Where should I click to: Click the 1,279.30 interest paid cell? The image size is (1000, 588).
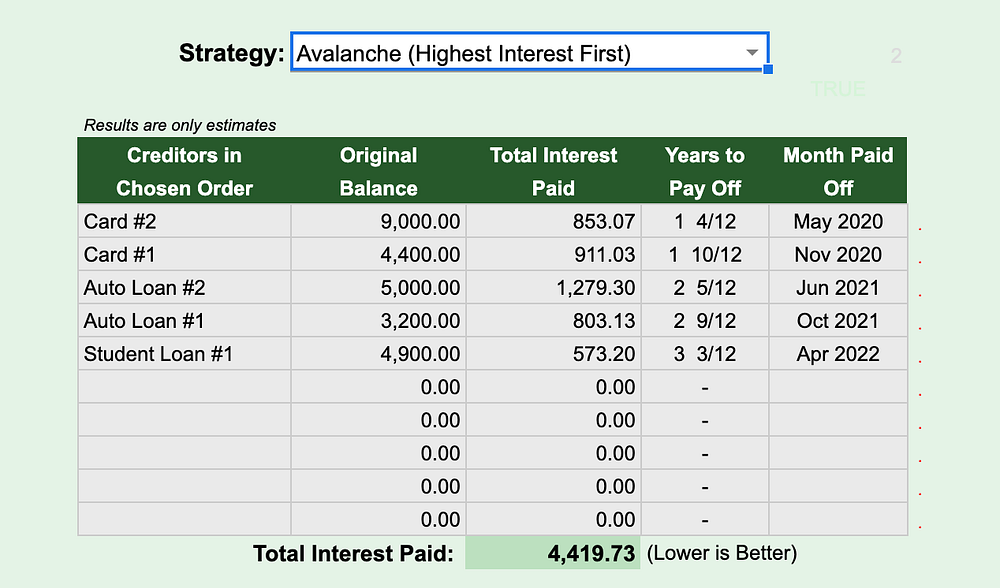click(554, 288)
